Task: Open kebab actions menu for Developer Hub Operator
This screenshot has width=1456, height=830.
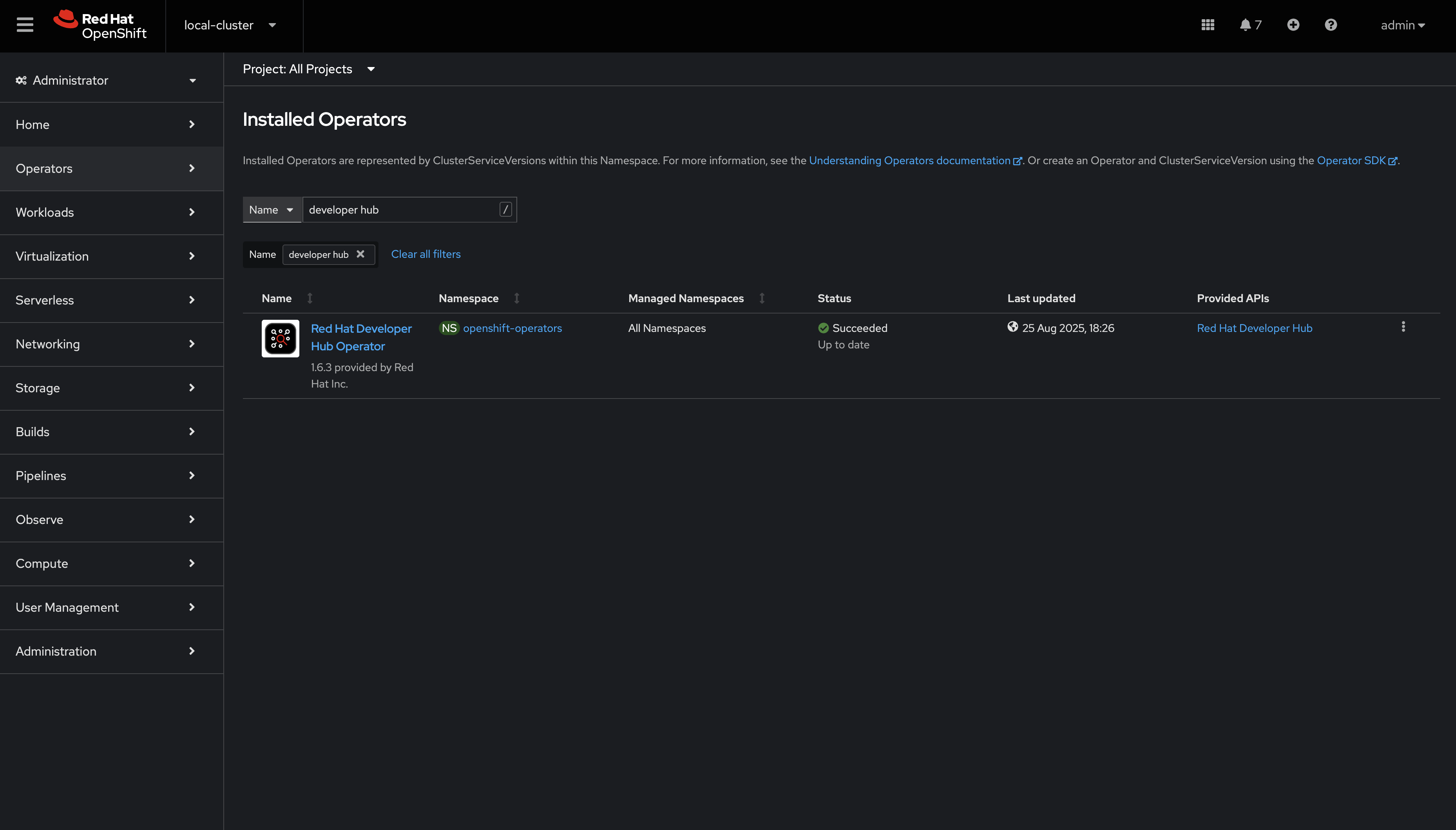Action: tap(1403, 327)
